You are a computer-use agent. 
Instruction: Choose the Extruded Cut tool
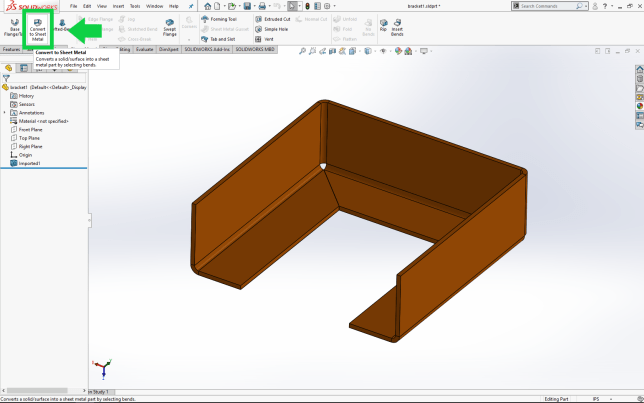coord(273,19)
